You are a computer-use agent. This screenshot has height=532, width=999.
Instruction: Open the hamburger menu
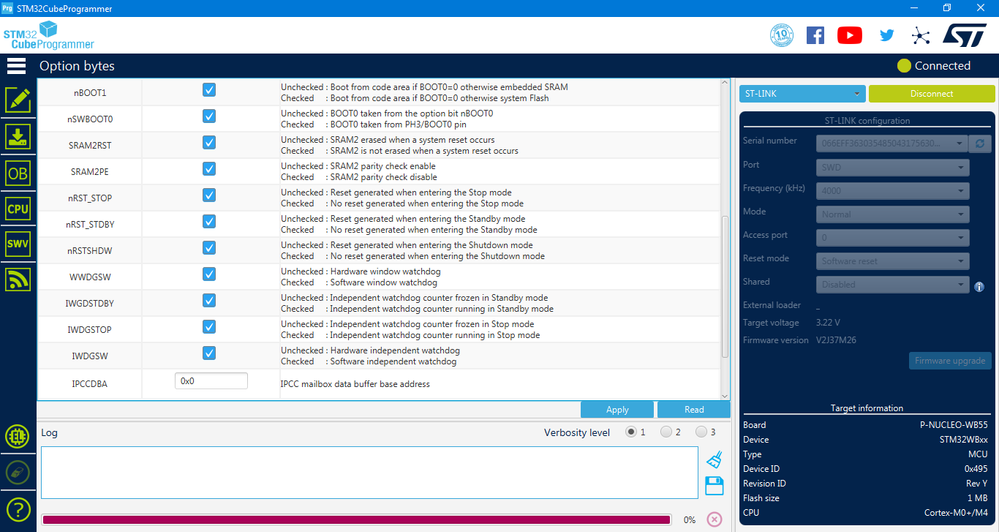(17, 66)
